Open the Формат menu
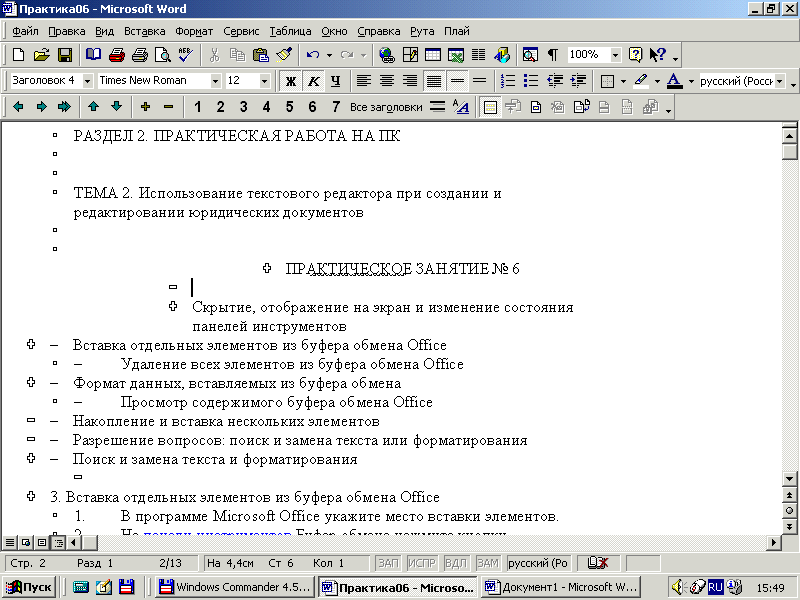Viewport: 800px width, 600px height. tap(194, 31)
